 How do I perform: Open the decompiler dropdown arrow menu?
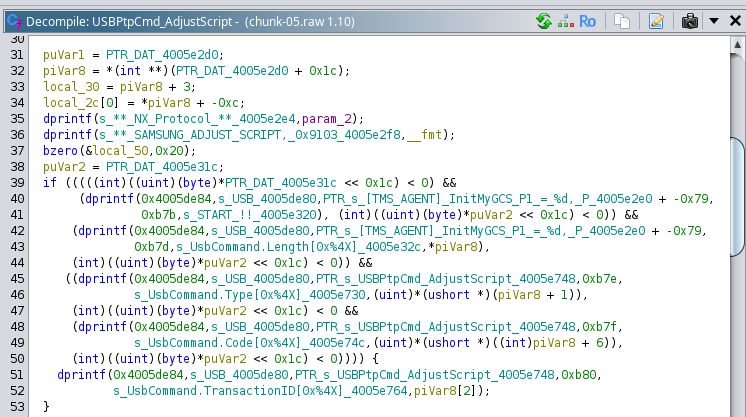click(x=714, y=21)
